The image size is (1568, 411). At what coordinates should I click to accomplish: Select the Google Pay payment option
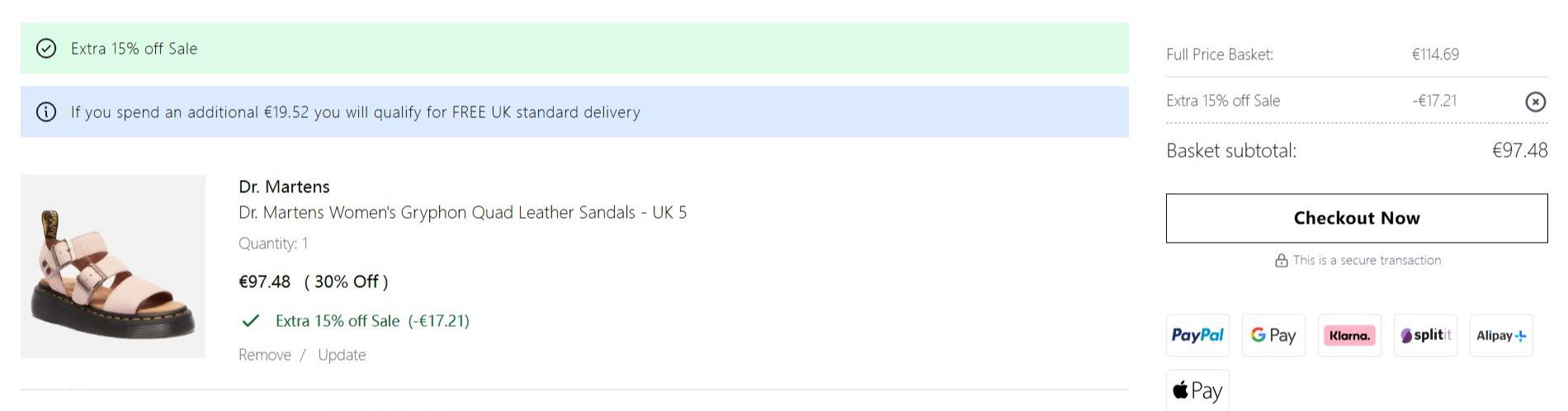1273,335
